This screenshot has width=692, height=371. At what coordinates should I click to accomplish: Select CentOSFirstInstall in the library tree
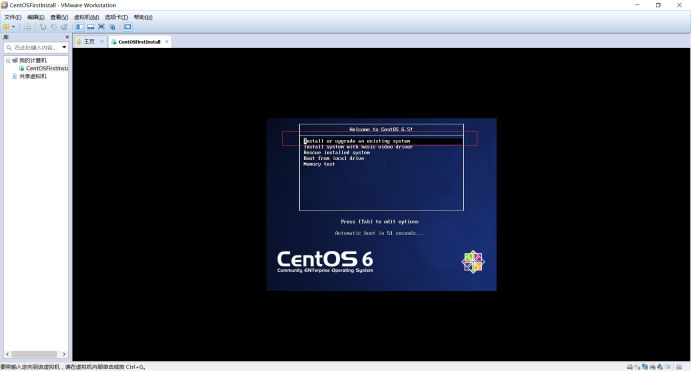[x=47, y=68]
